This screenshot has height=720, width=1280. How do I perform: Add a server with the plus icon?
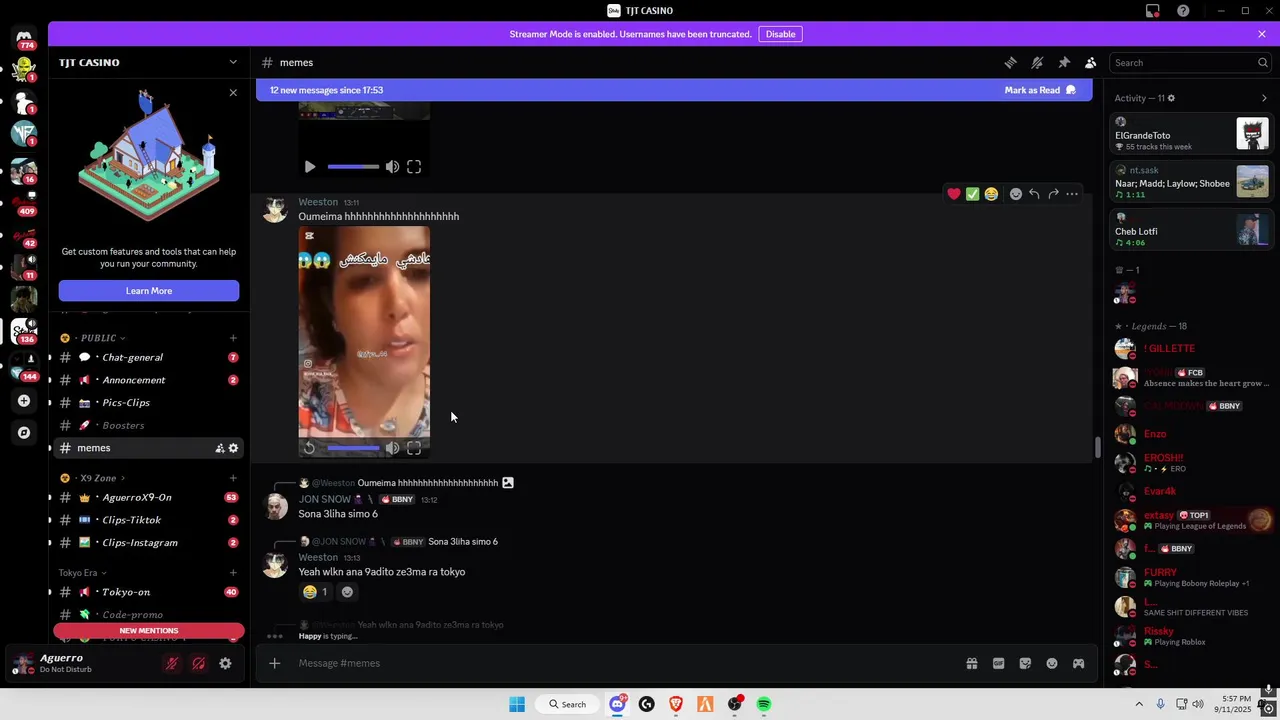(24, 401)
